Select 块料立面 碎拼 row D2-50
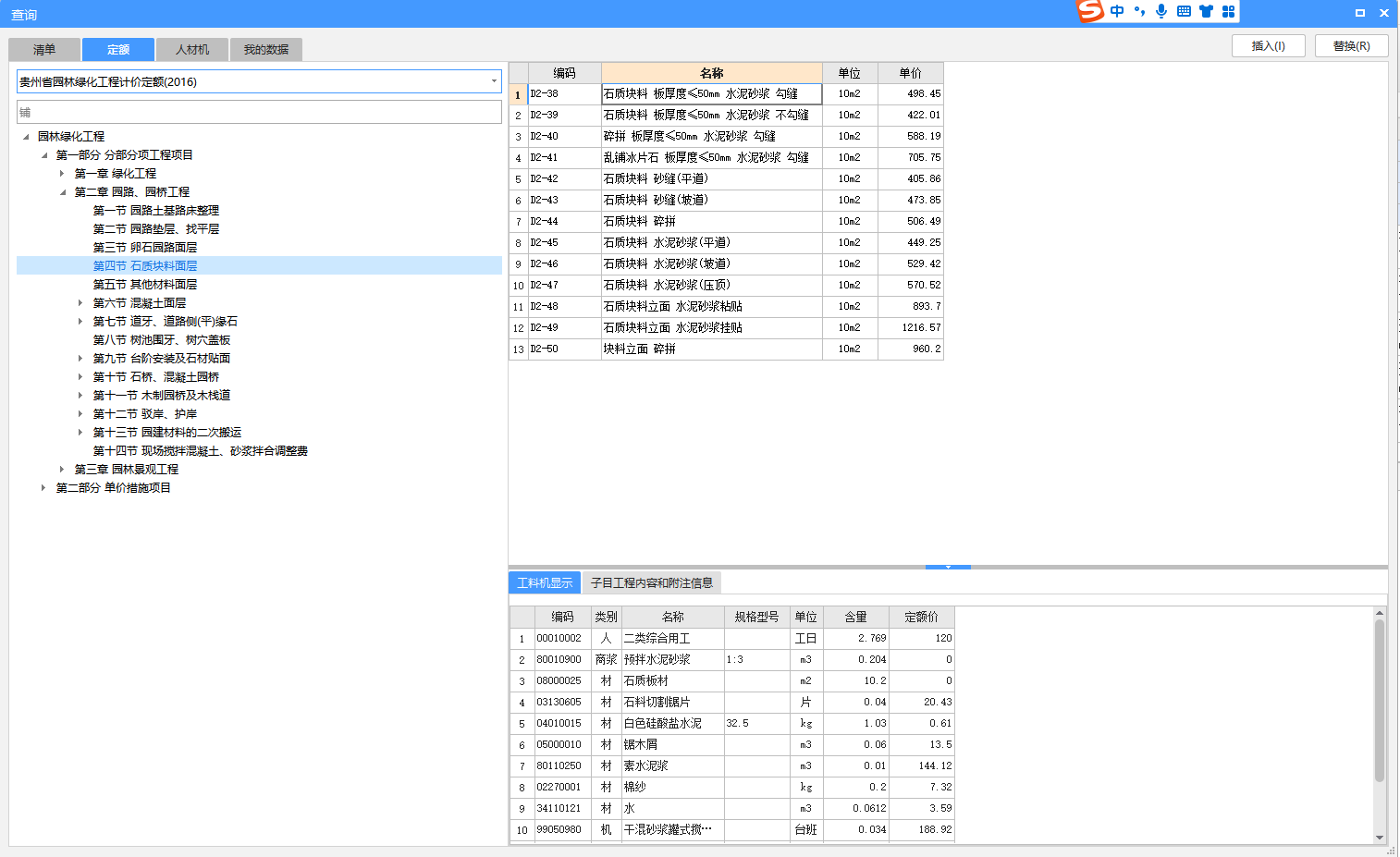Image resolution: width=1400 pixels, height=857 pixels. [726, 349]
